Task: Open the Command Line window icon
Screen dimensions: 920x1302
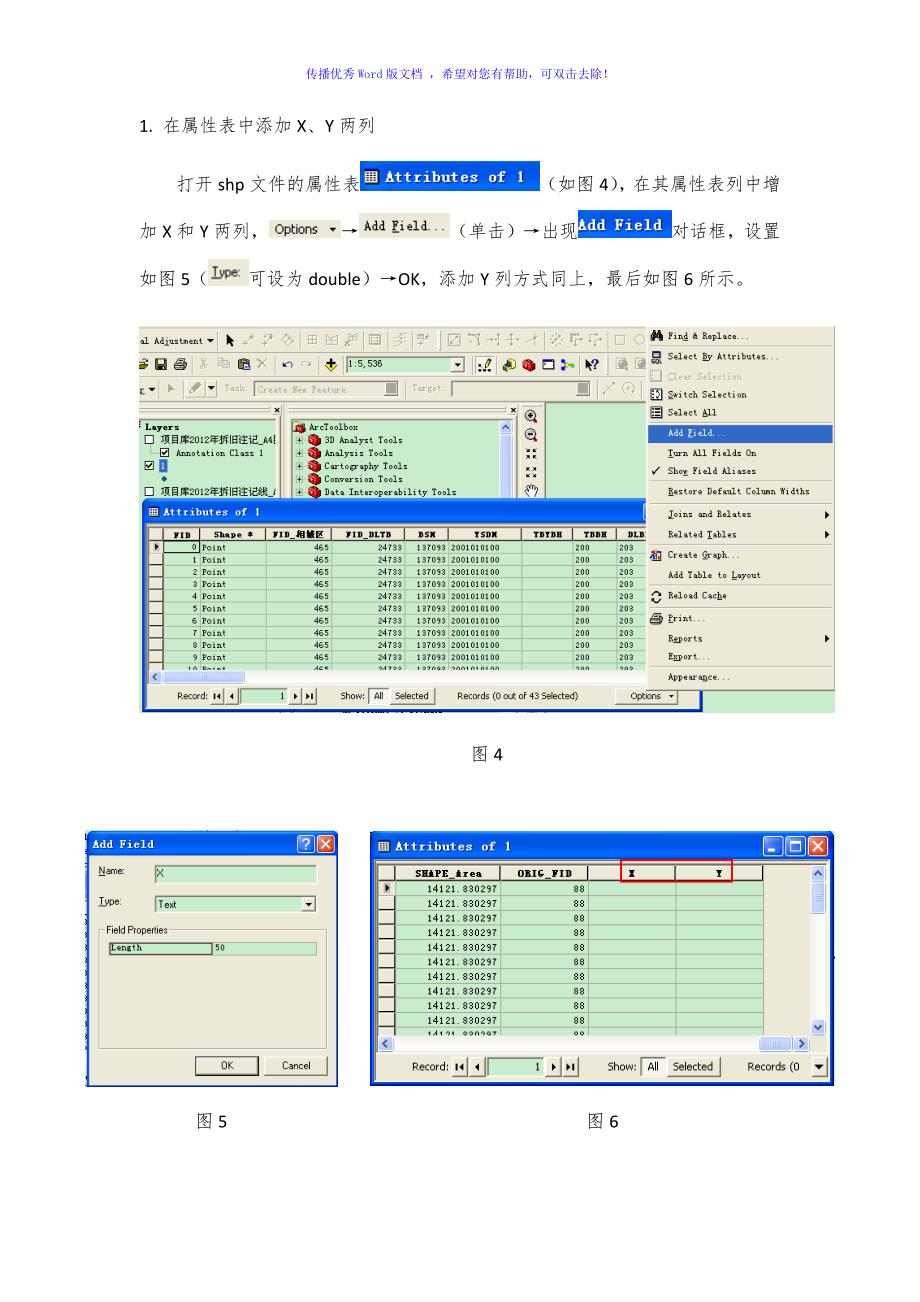Action: [548, 364]
